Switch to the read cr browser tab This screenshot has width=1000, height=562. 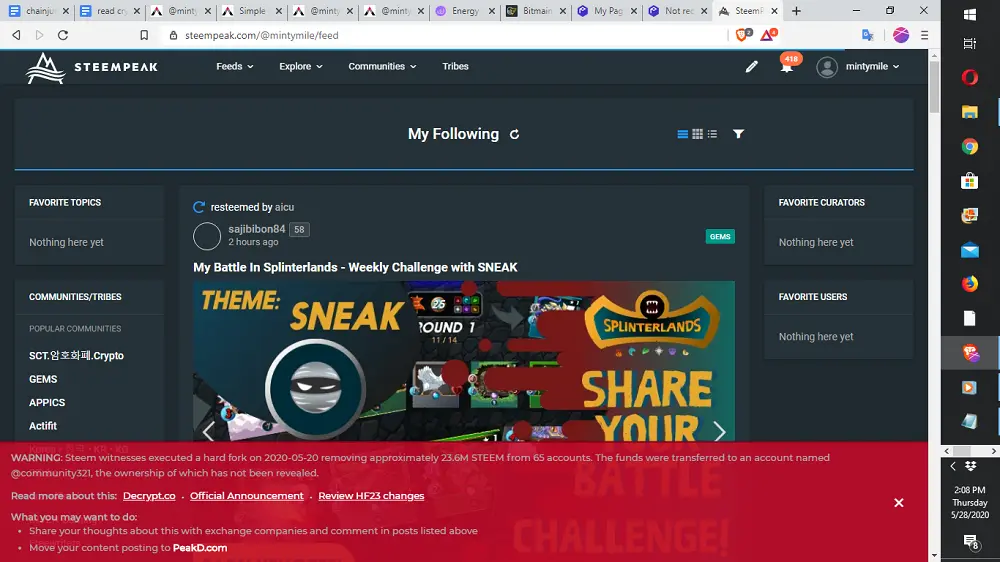tap(110, 11)
